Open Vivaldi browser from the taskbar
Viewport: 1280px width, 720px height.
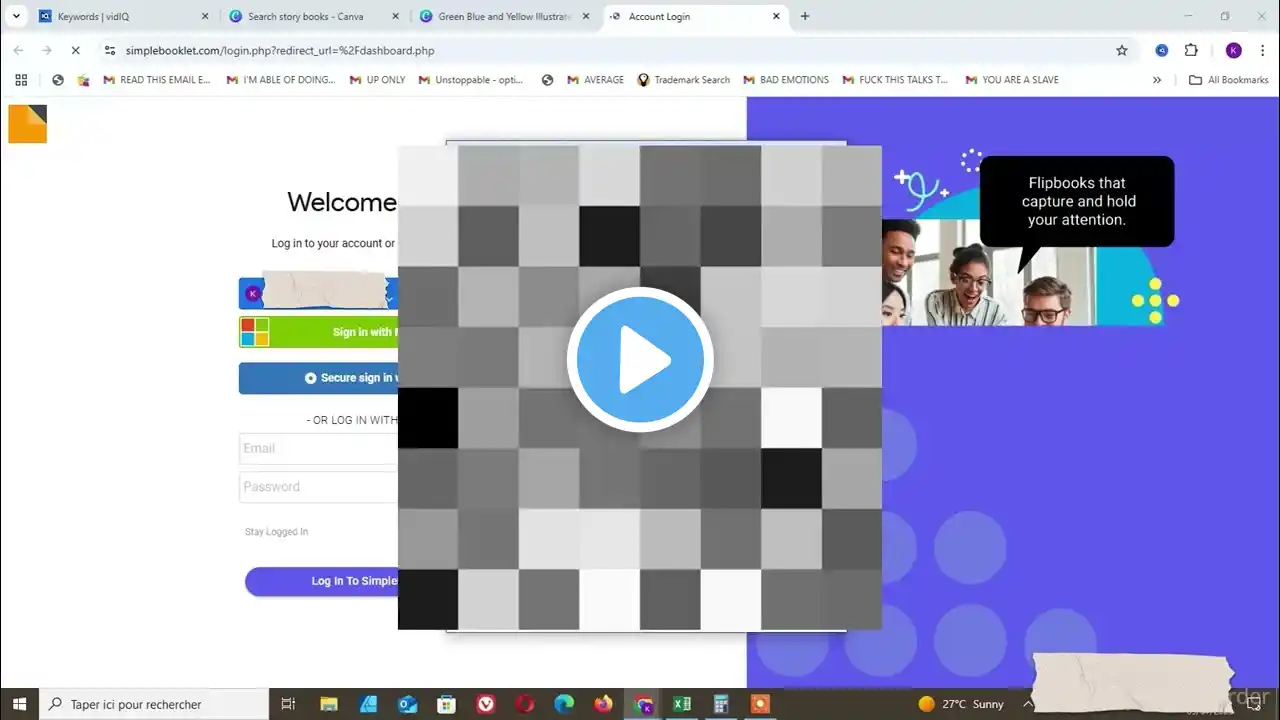click(x=486, y=704)
